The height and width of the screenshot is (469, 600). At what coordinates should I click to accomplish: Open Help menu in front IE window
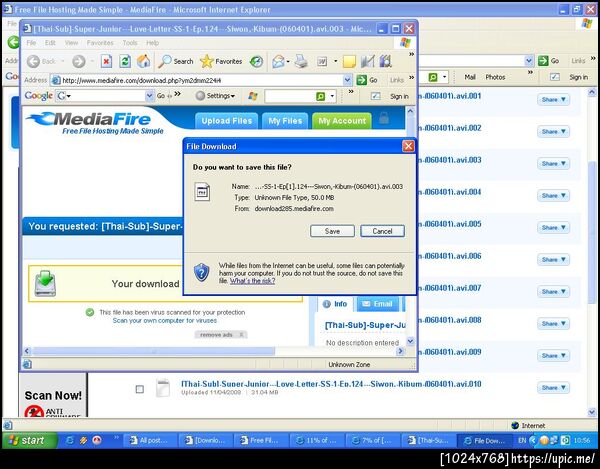[x=152, y=43]
